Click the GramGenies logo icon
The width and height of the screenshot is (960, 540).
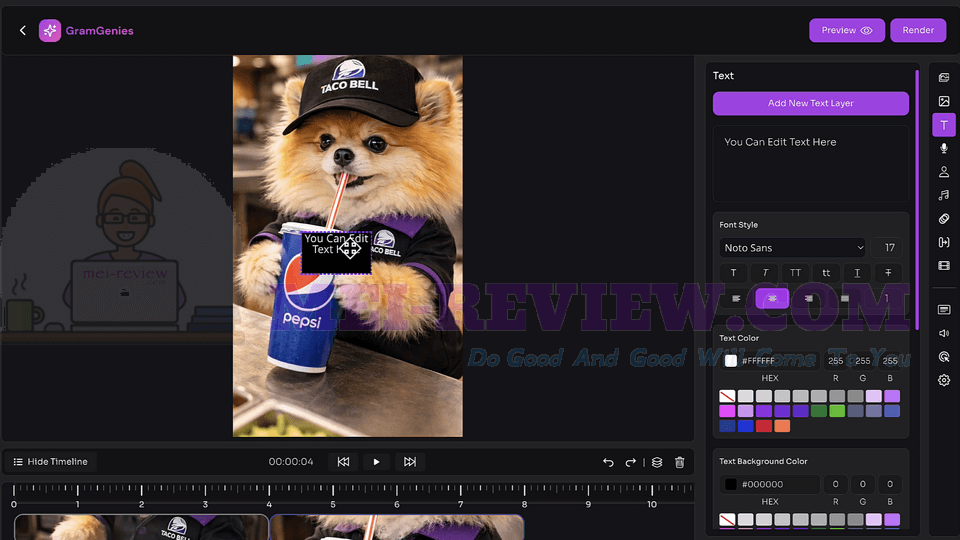50,31
